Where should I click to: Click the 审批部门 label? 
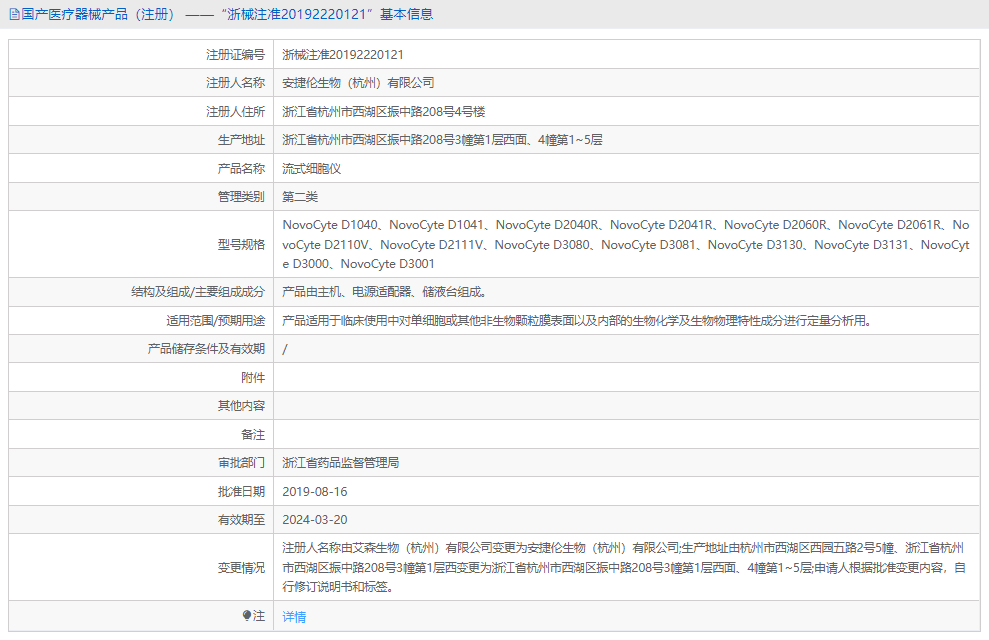click(241, 463)
